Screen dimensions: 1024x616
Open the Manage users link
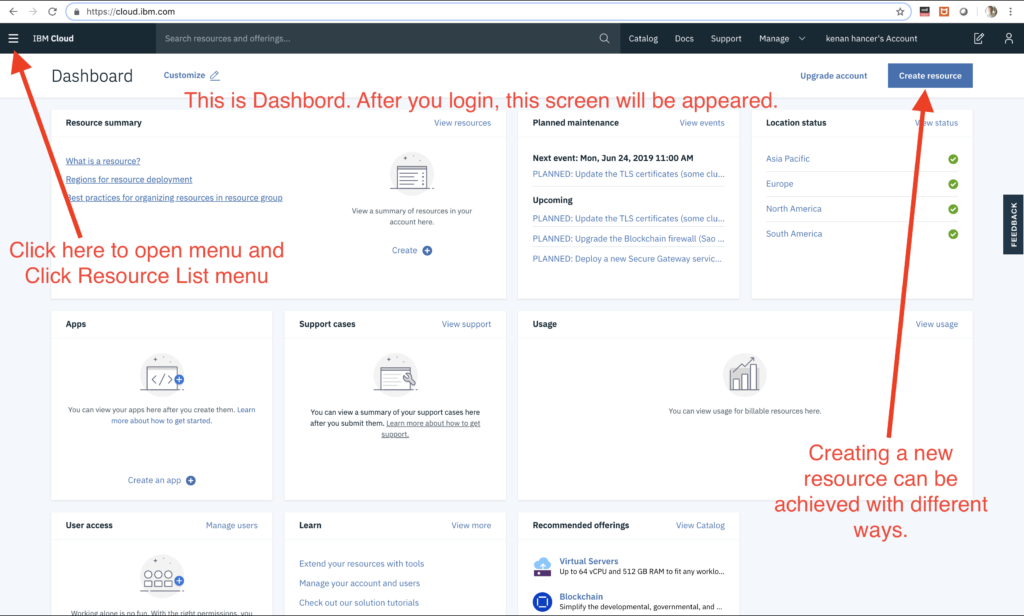(232, 525)
